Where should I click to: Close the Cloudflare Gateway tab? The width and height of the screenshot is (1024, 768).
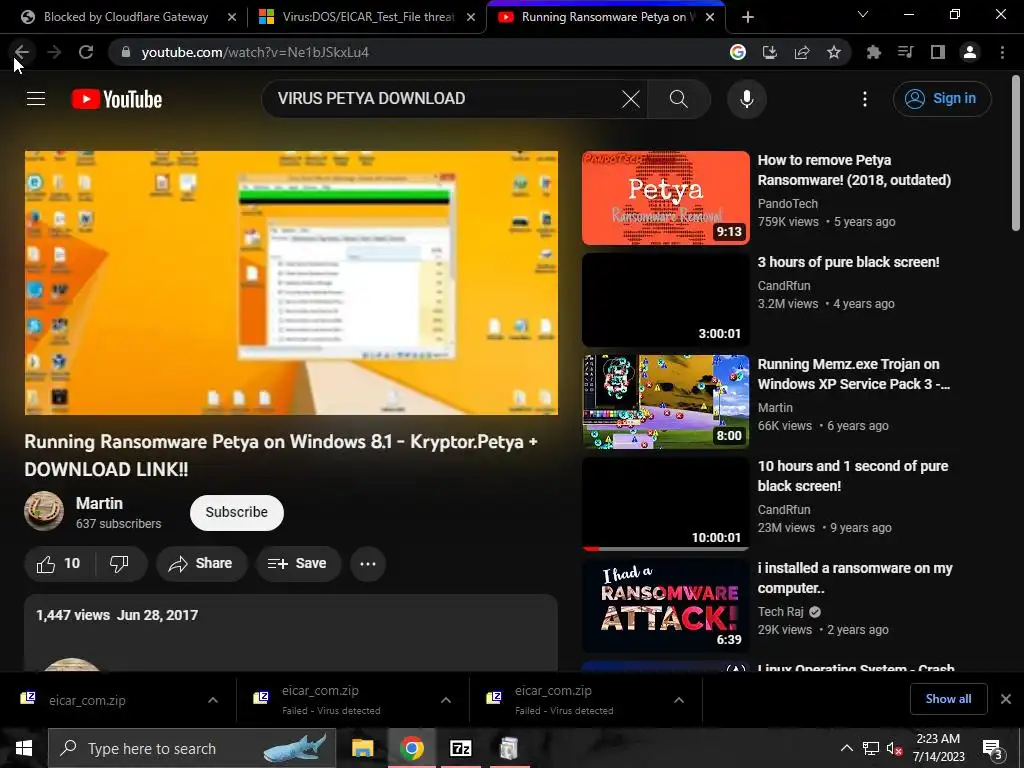232,17
